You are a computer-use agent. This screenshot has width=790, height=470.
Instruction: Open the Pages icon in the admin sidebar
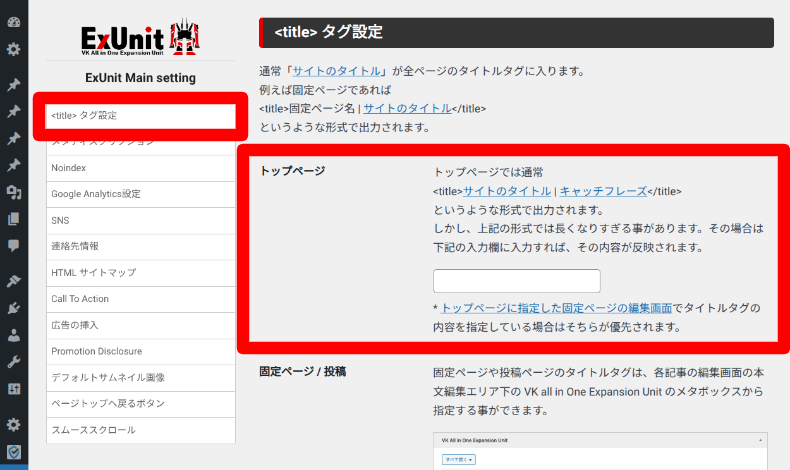pyautogui.click(x=14, y=219)
